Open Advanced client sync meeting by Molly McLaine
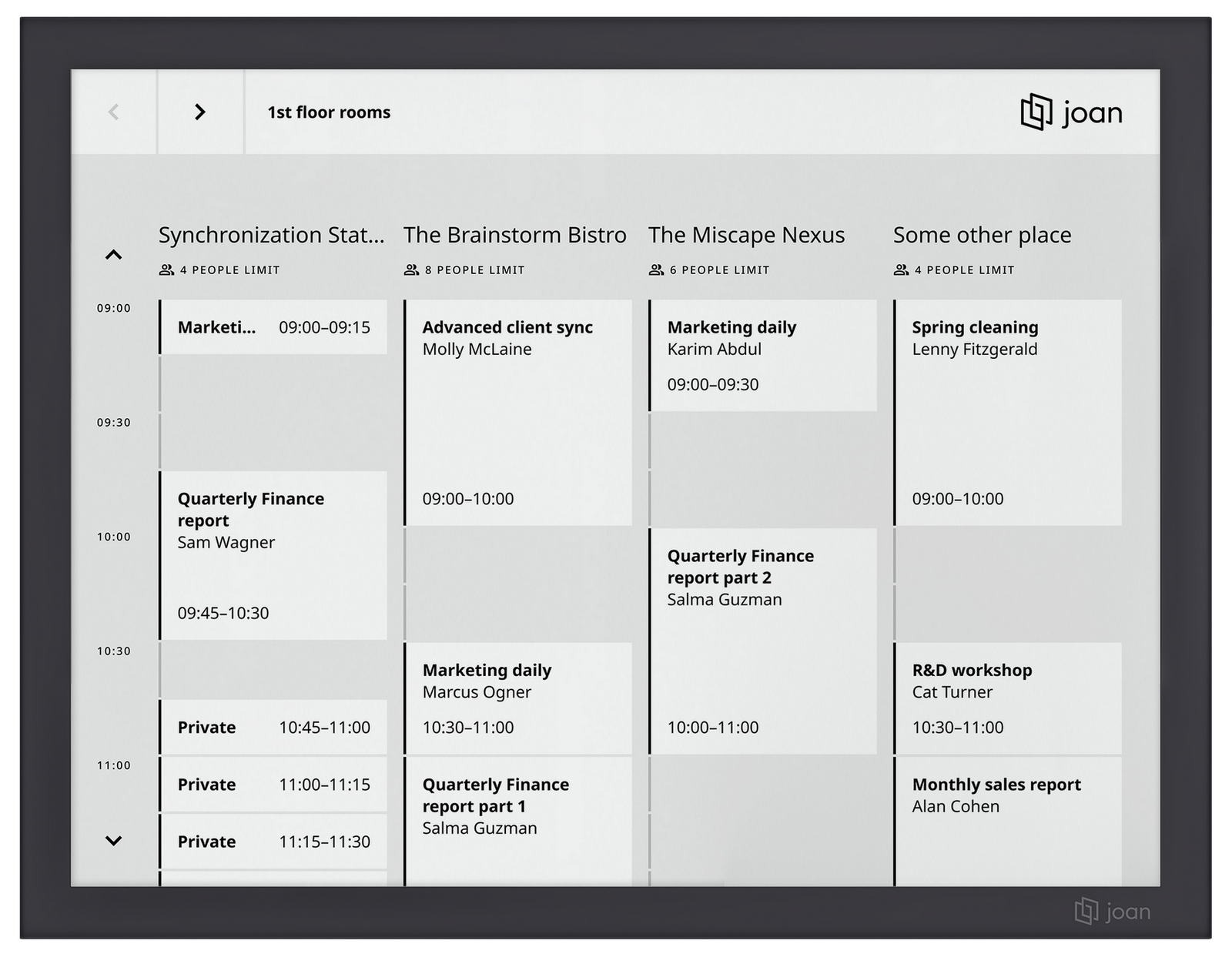Viewport: 1232px width, 964px height. click(x=517, y=413)
